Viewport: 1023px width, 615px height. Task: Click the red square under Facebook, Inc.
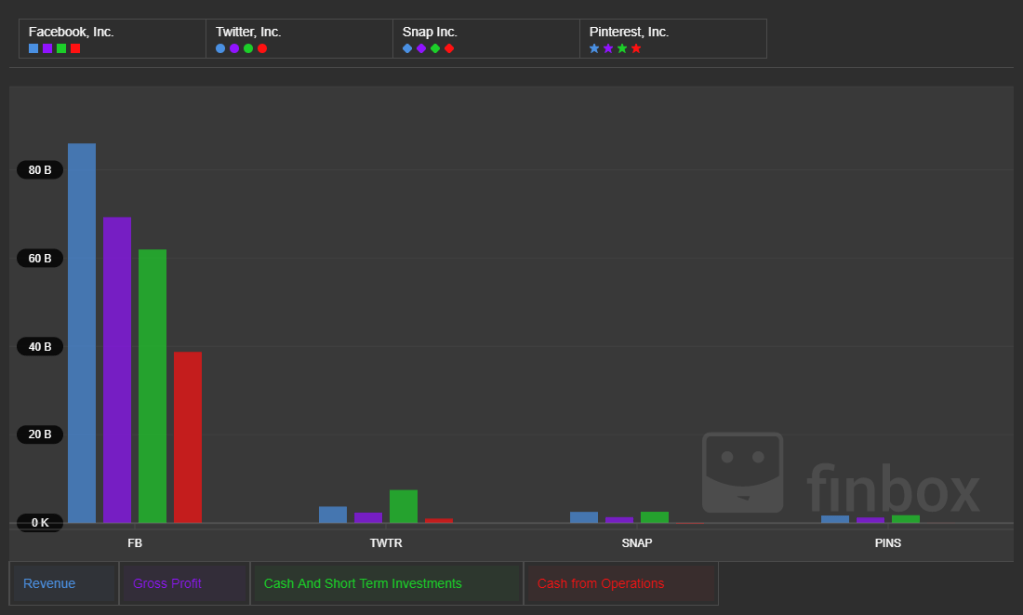pos(76,48)
